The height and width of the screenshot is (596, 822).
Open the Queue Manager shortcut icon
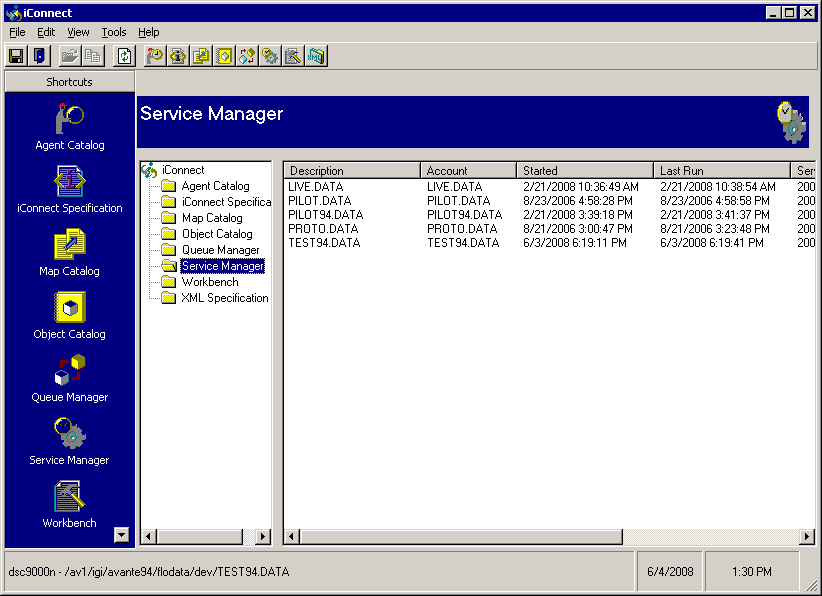(x=70, y=371)
